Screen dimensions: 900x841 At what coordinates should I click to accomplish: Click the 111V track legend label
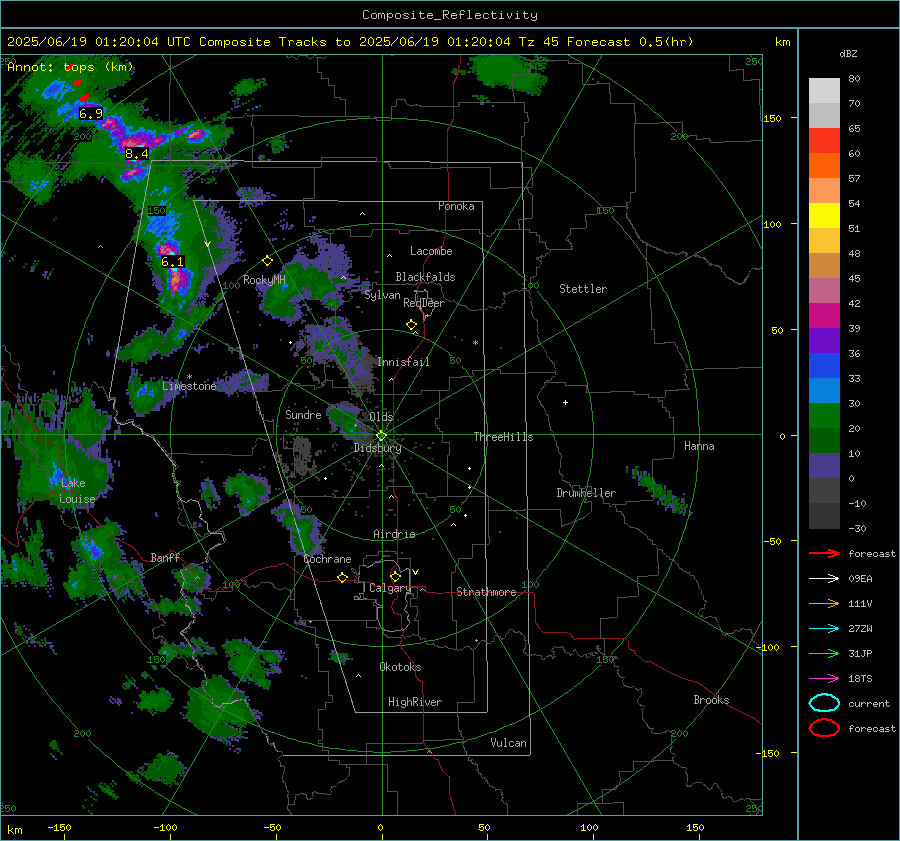[860, 603]
